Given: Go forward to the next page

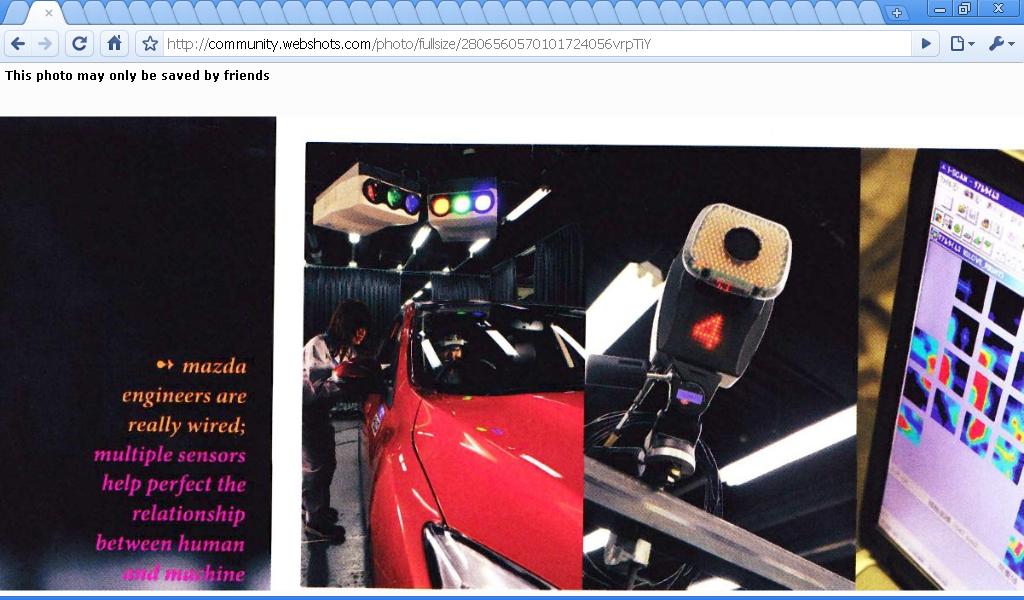Looking at the screenshot, I should (45, 44).
